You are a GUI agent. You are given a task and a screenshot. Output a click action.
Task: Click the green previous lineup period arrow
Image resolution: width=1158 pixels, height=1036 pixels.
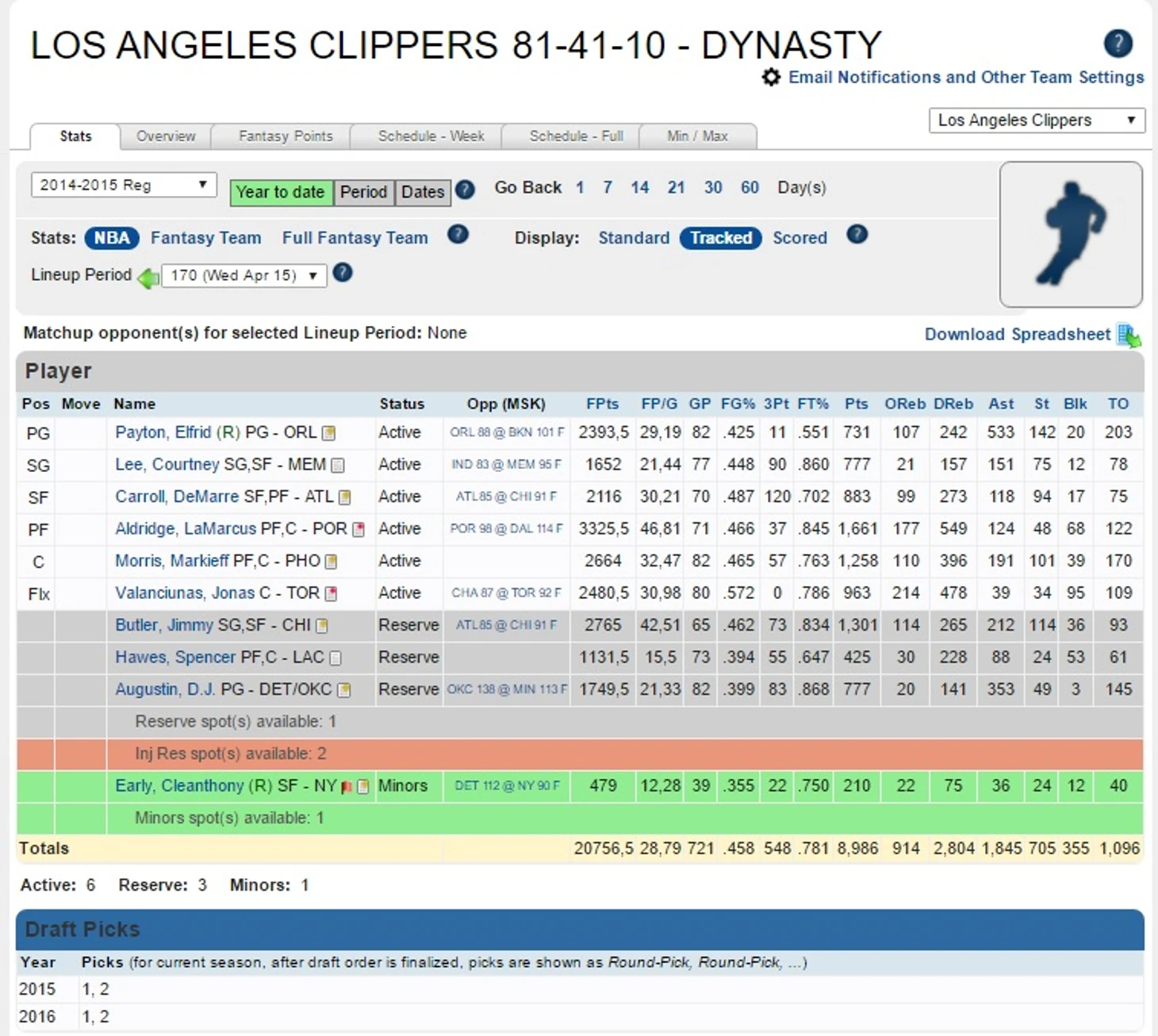point(148,278)
